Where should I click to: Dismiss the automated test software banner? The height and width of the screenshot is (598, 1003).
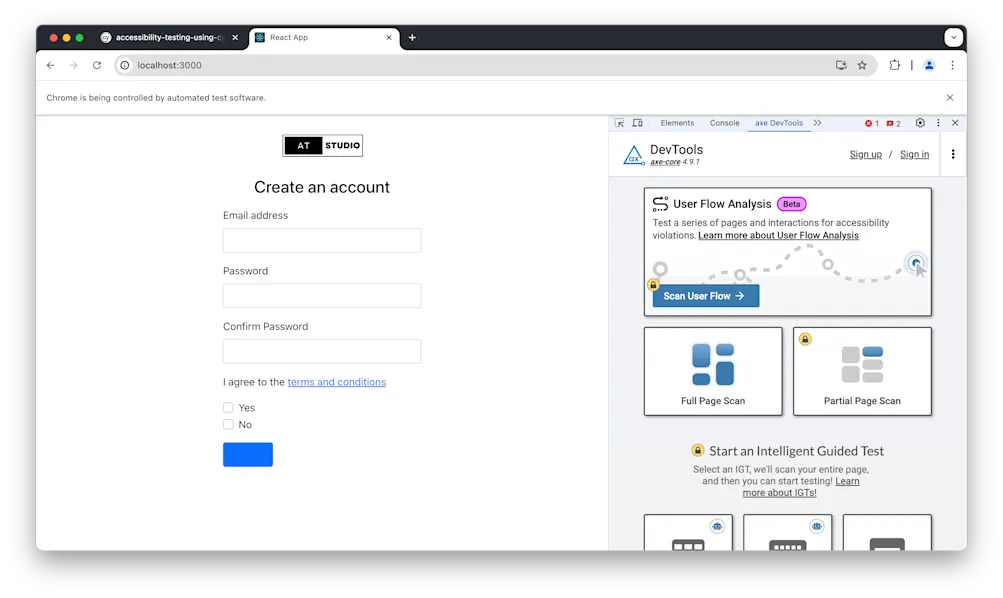tap(950, 98)
